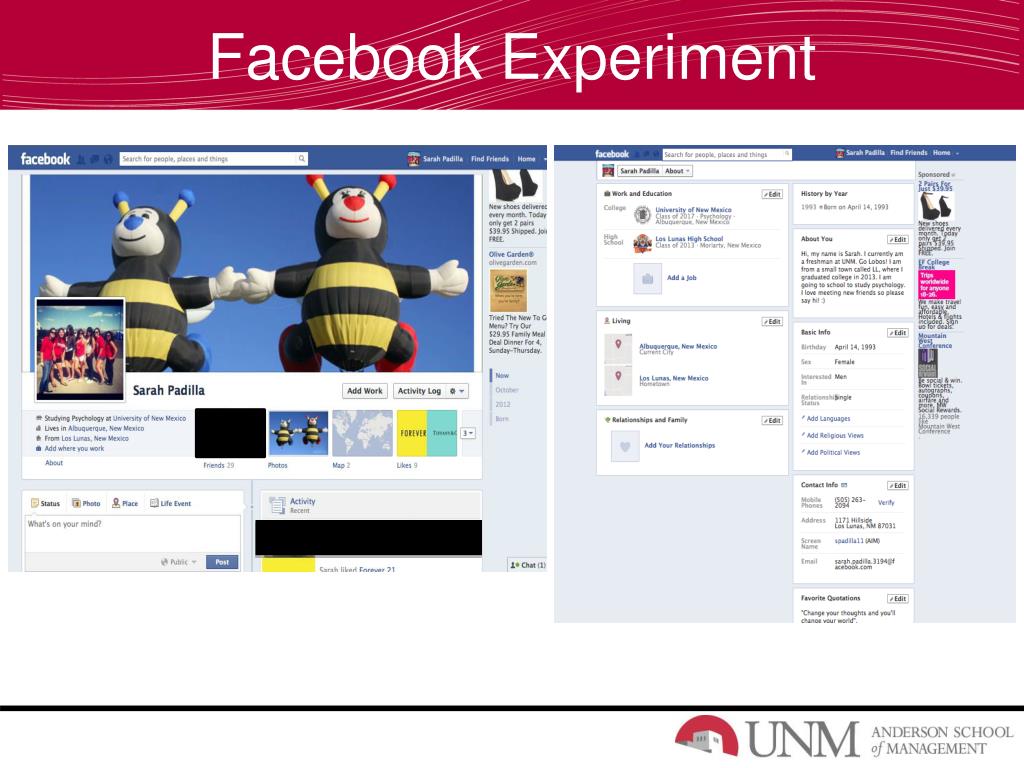This screenshot has width=1024, height=768.
Task: Click Sarah Padilla's avatar in left header bar
Action: (x=413, y=159)
